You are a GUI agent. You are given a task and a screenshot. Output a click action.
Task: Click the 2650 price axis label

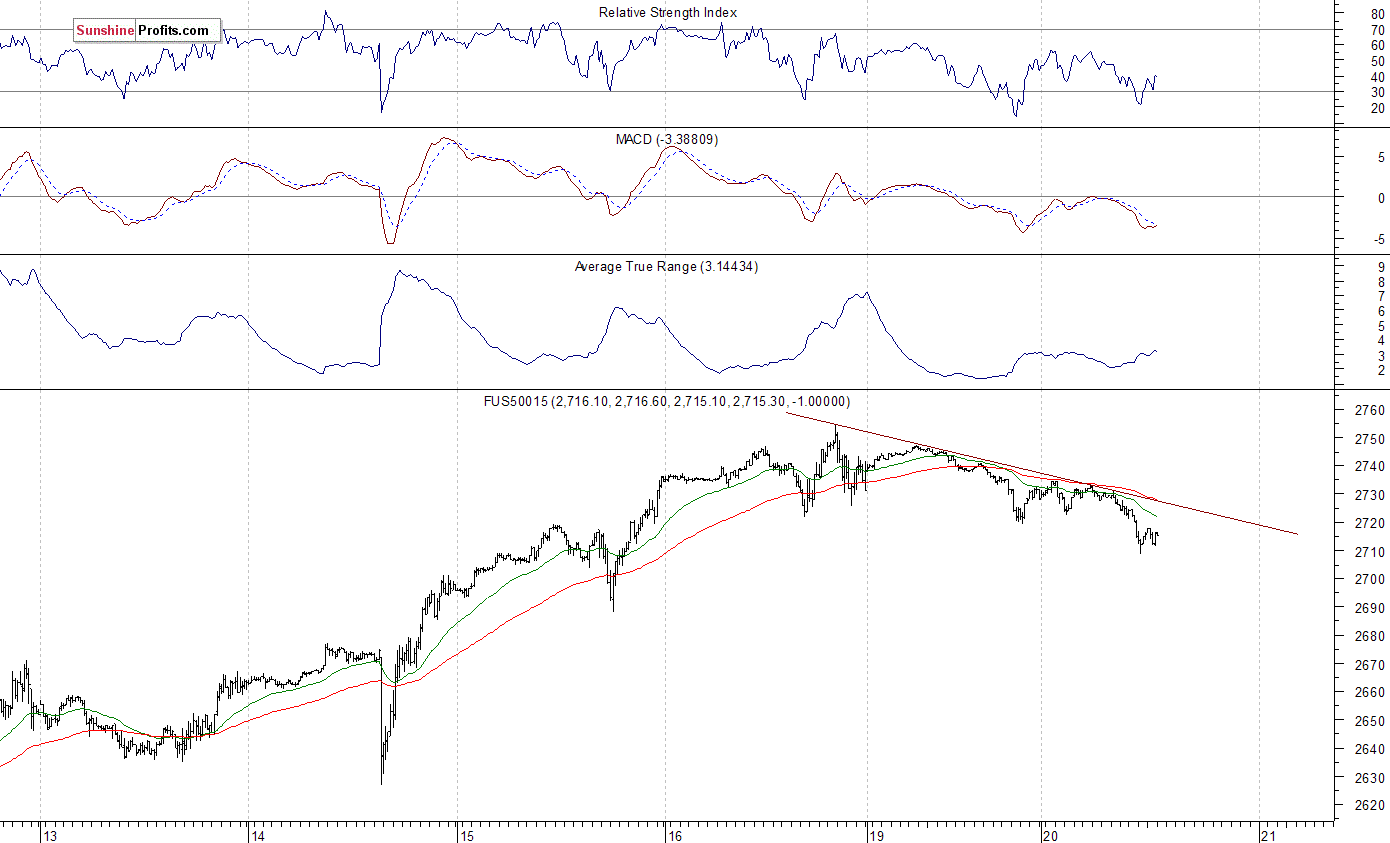1370,721
